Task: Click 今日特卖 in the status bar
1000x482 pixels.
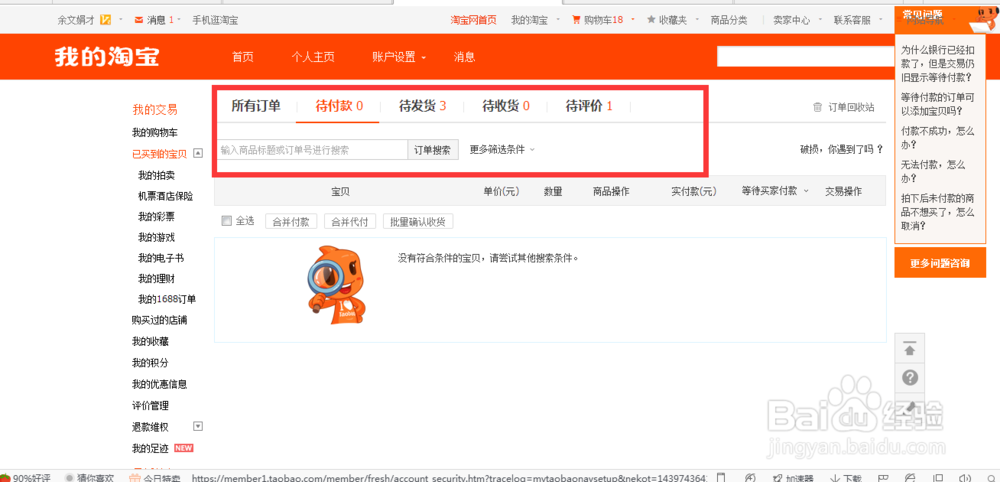Action: tap(155, 478)
